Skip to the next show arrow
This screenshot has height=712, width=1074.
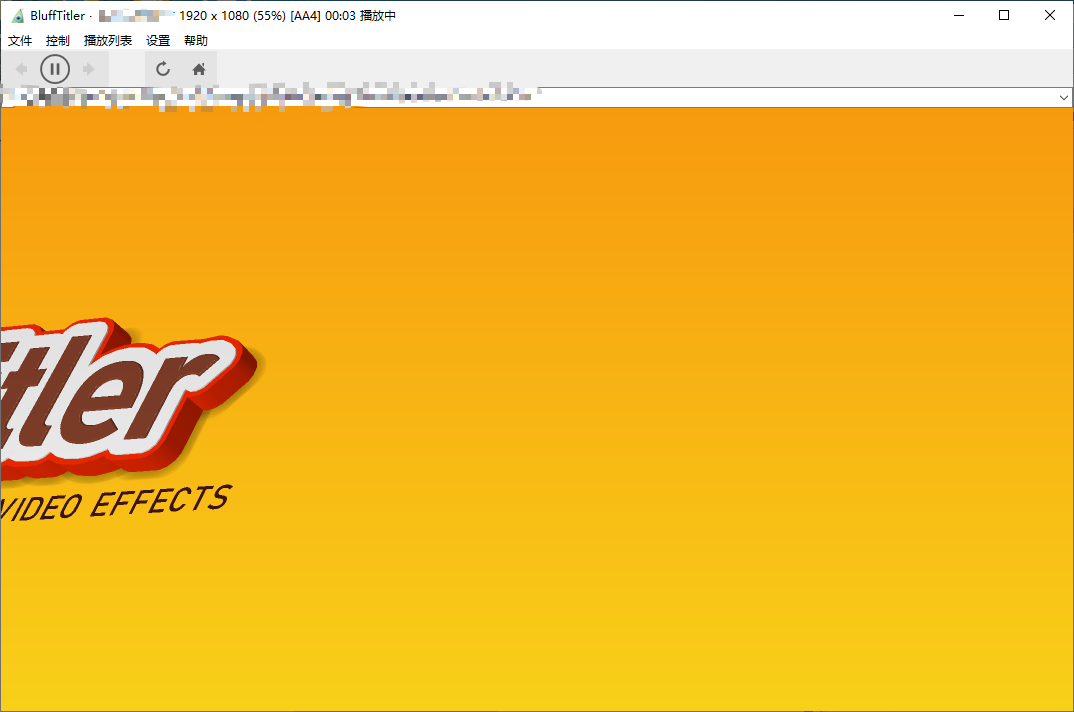tap(89, 69)
